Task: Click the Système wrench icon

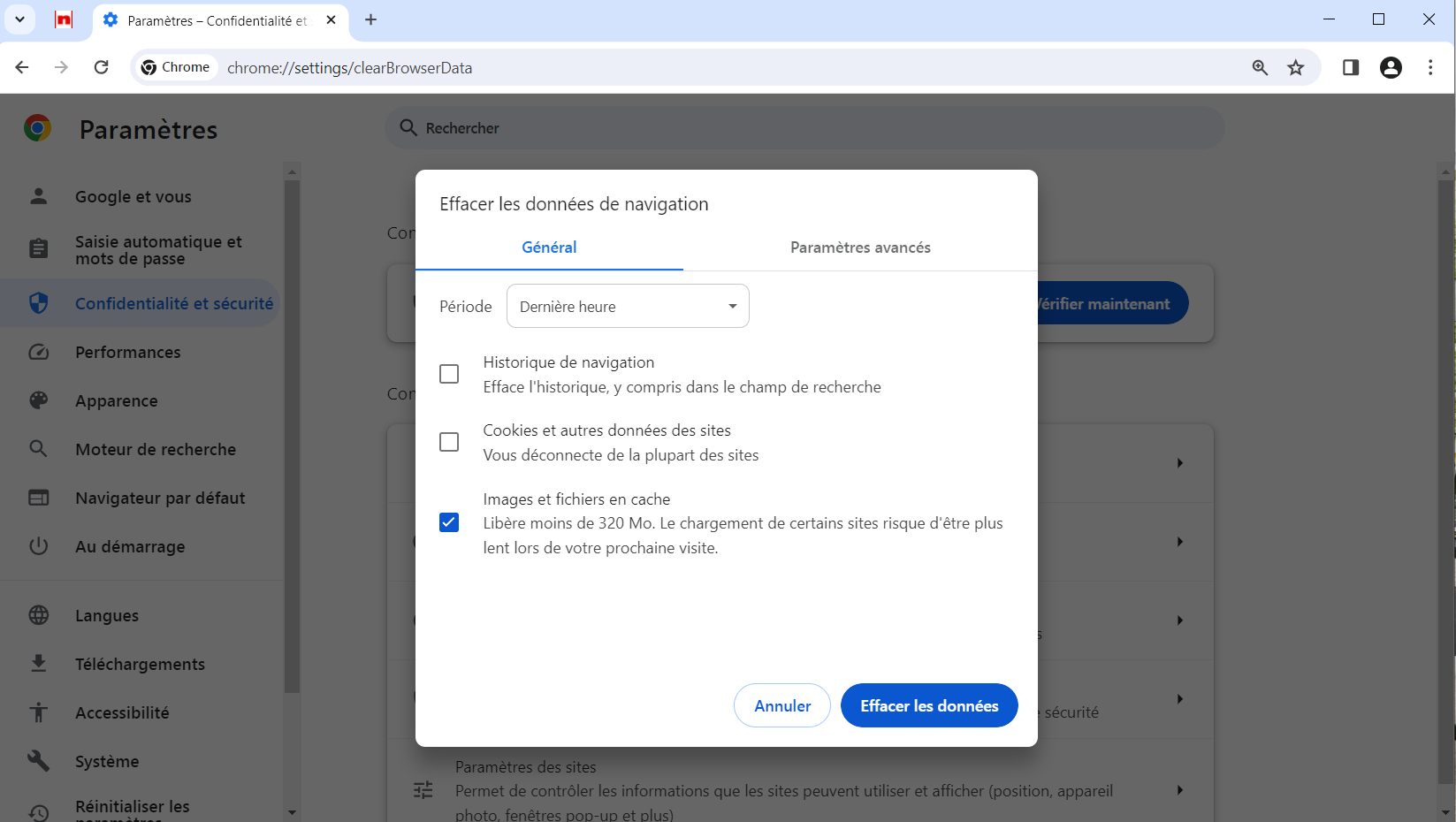Action: coord(39,761)
